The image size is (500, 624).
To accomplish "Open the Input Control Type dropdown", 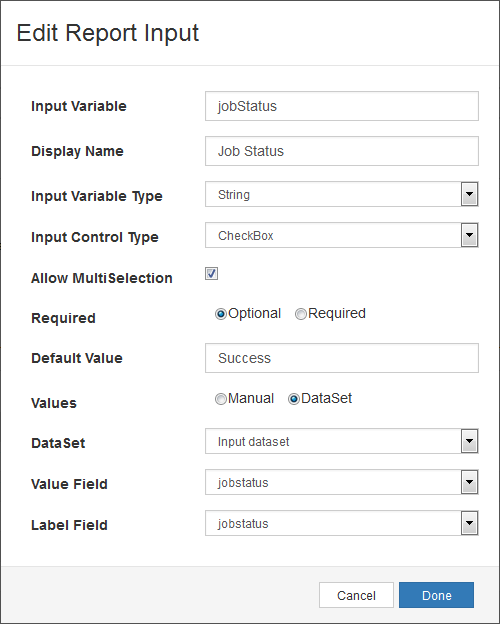I will 342,235.
